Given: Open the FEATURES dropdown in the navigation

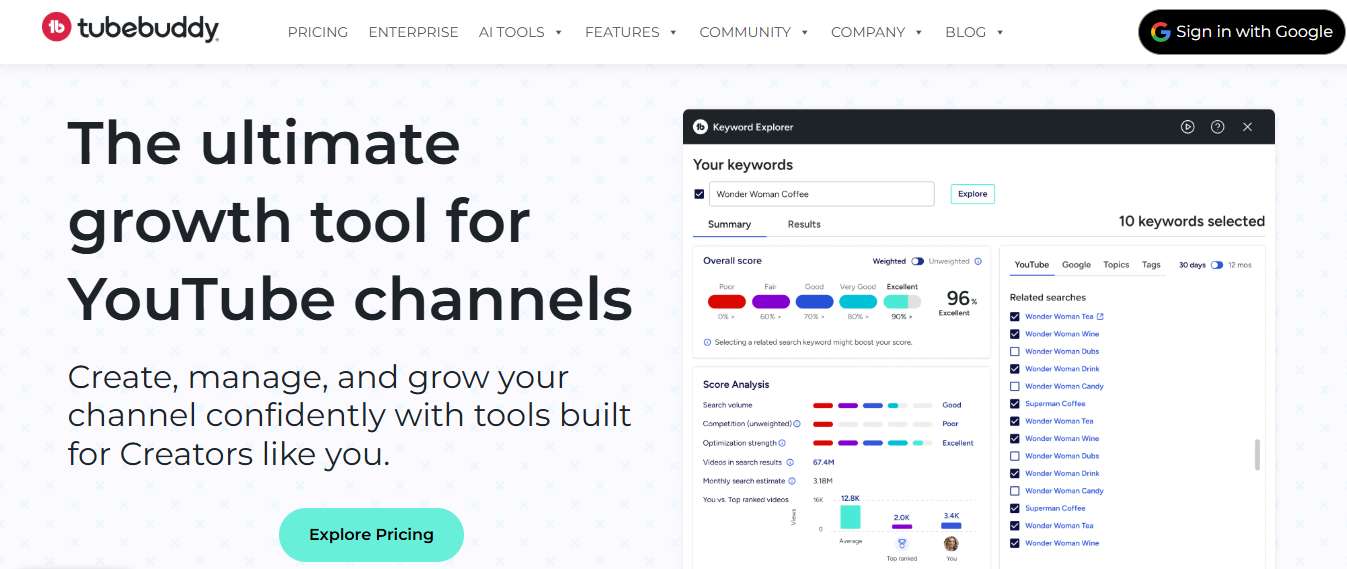Looking at the screenshot, I should coord(631,32).
